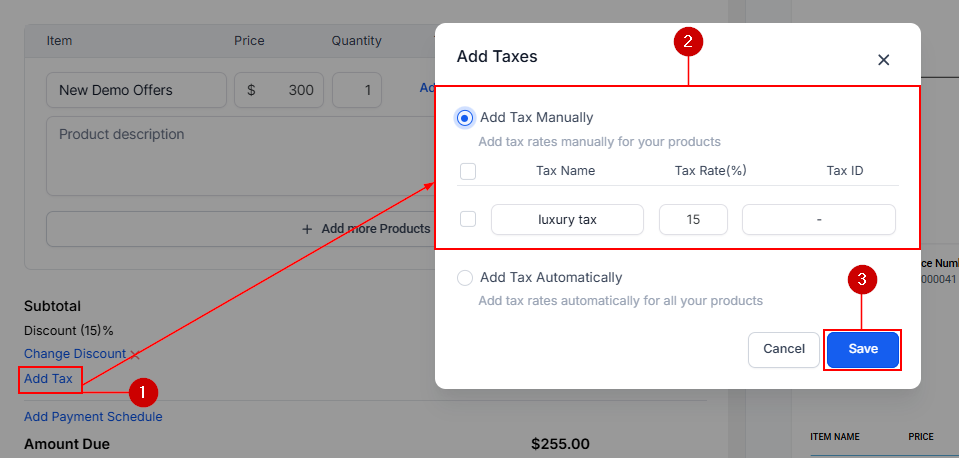Click into the Product description box
This screenshot has height=458, width=959.
click(240, 155)
